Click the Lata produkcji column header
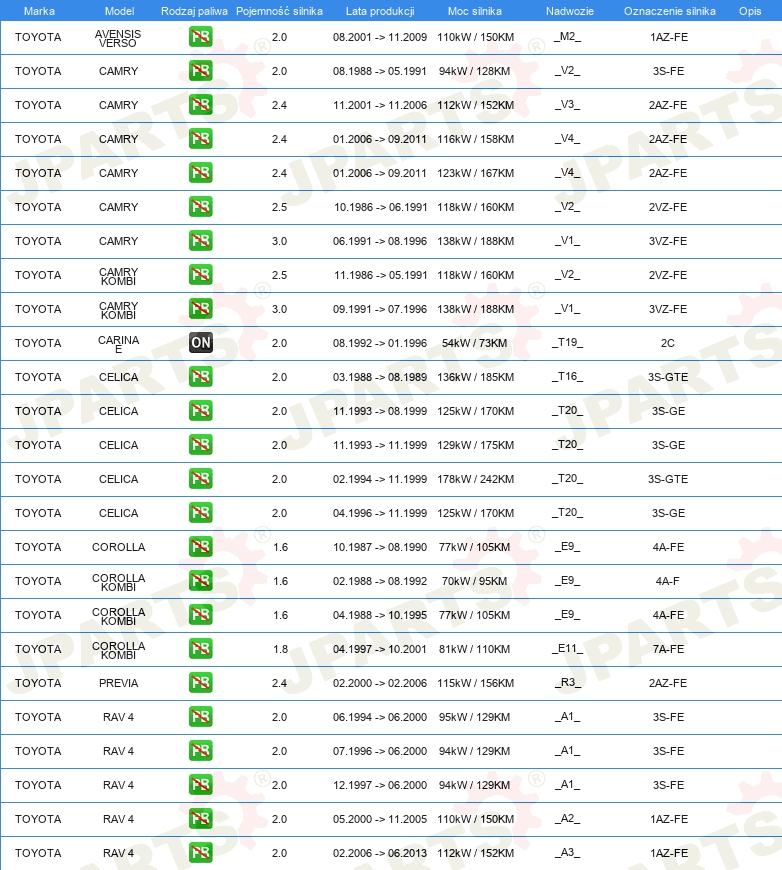Viewport: 782px width, 870px height. click(380, 11)
